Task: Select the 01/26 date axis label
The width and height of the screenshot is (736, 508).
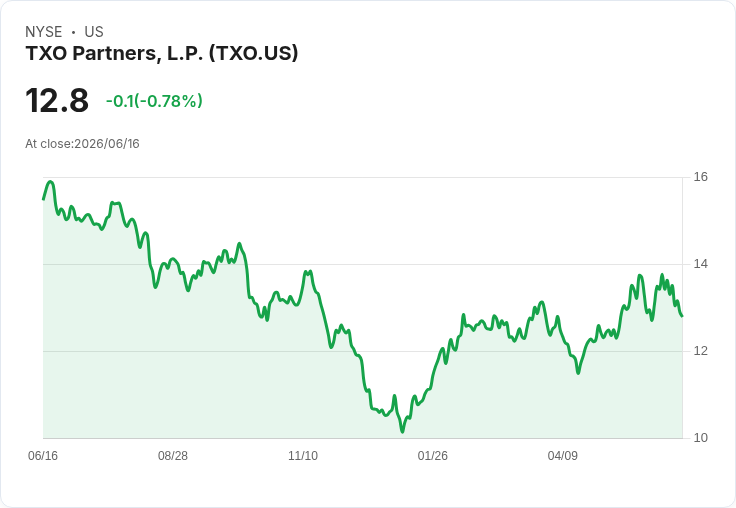Action: (x=433, y=456)
